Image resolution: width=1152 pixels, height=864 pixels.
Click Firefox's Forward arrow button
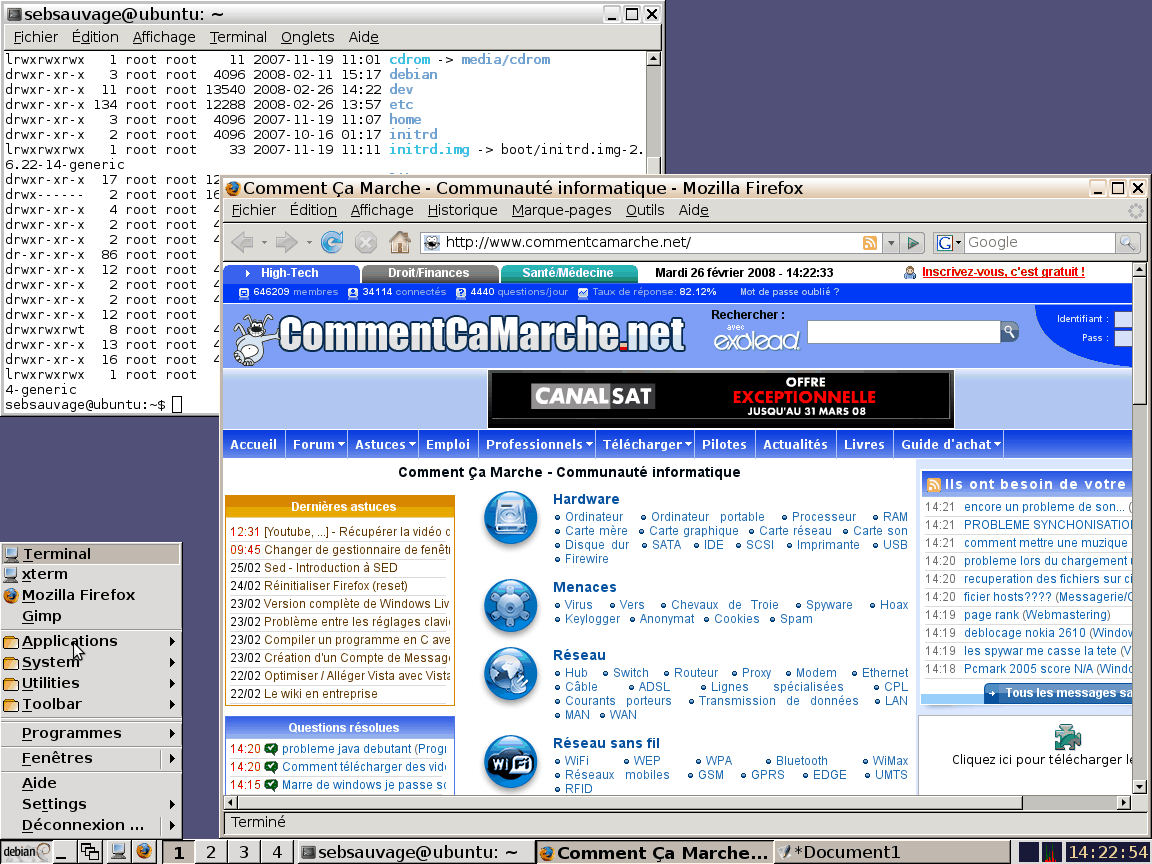tap(287, 242)
